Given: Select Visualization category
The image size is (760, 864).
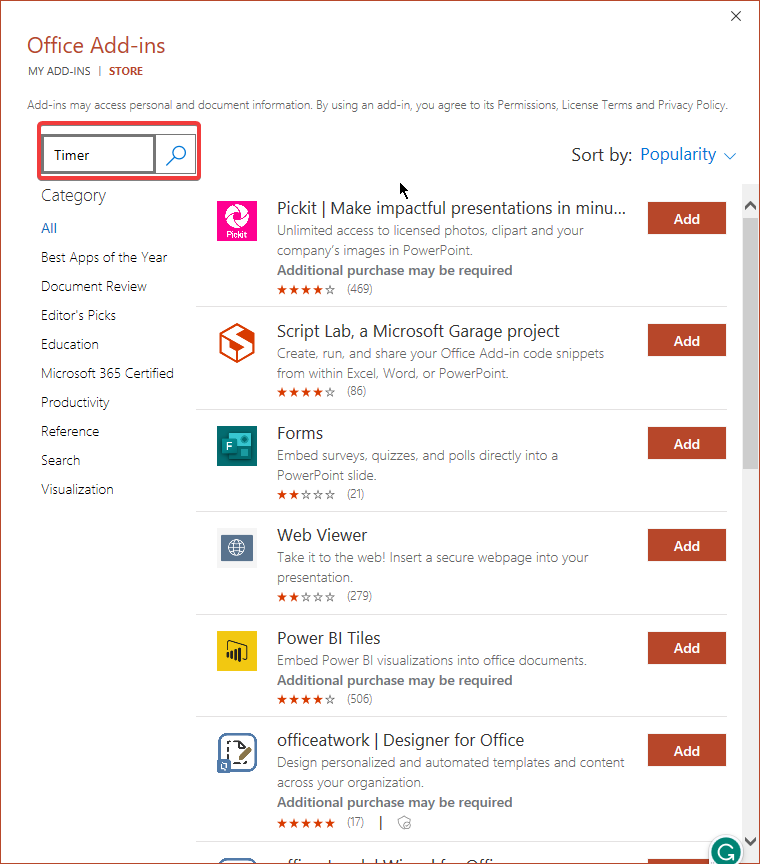Looking at the screenshot, I should [77, 489].
